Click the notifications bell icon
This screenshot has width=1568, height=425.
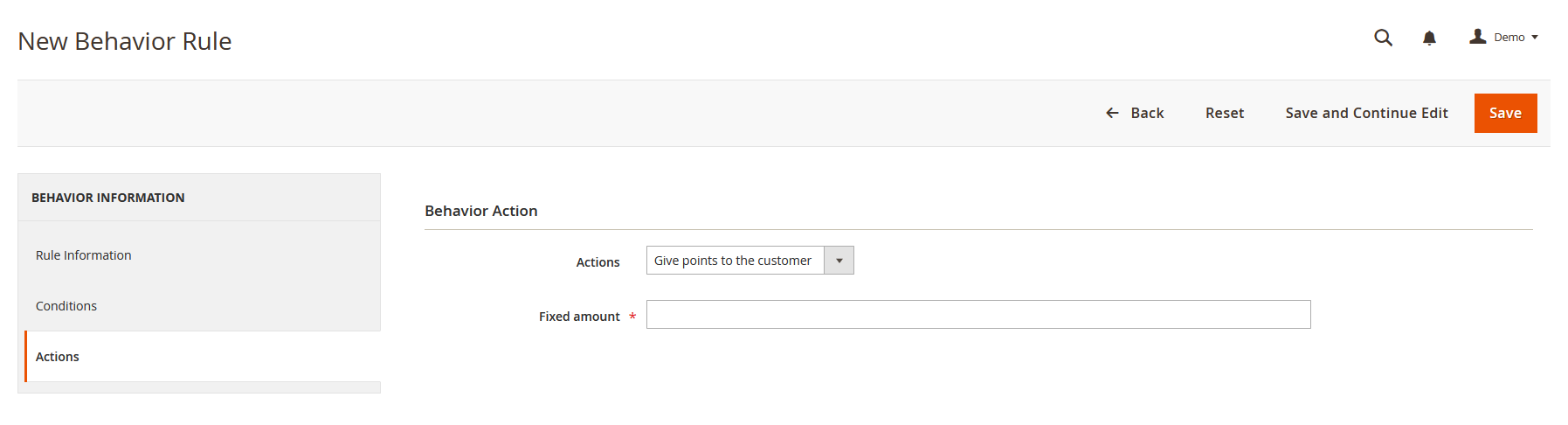point(1429,38)
